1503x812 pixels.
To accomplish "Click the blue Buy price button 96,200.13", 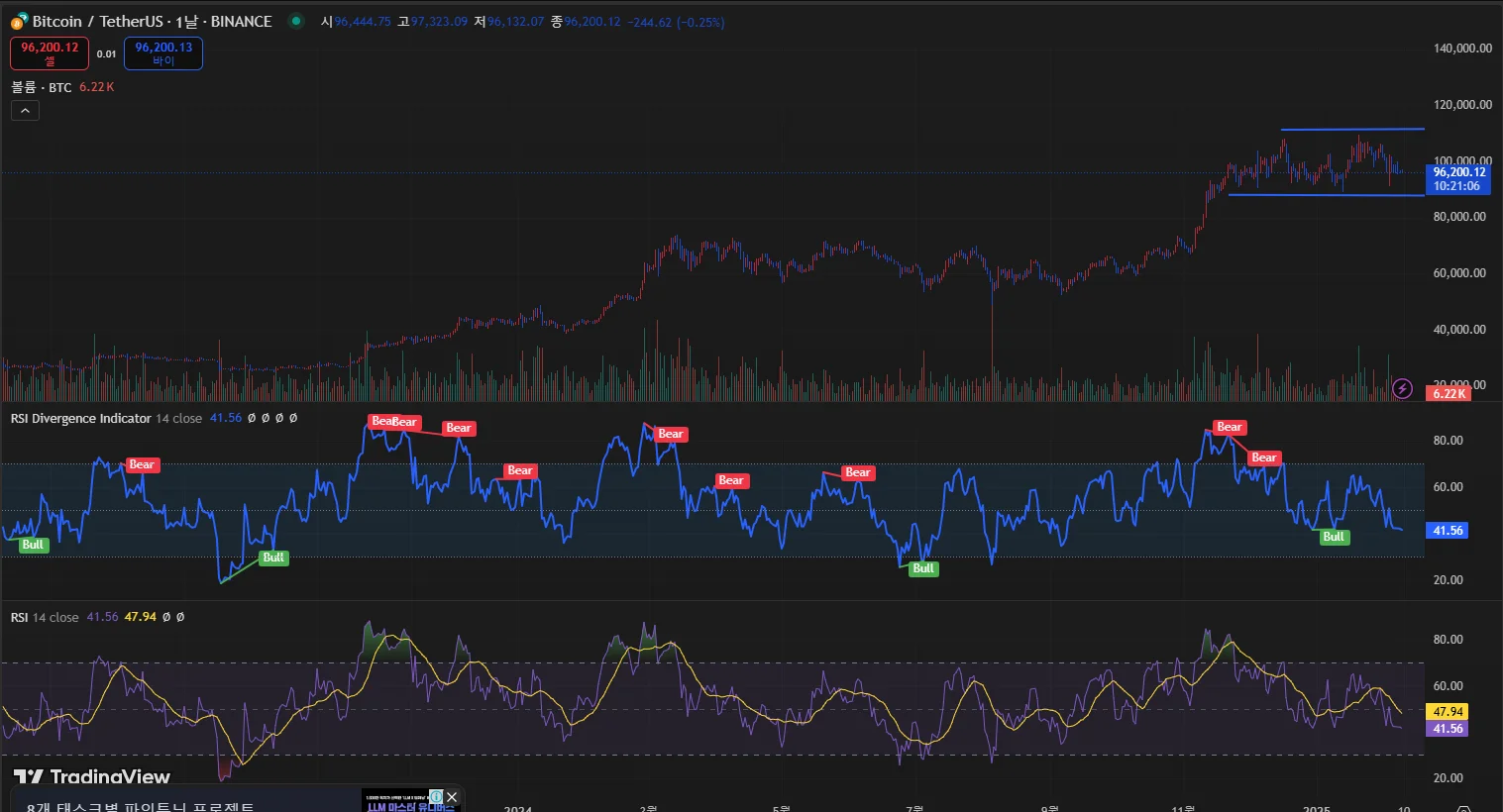I will pos(163,53).
